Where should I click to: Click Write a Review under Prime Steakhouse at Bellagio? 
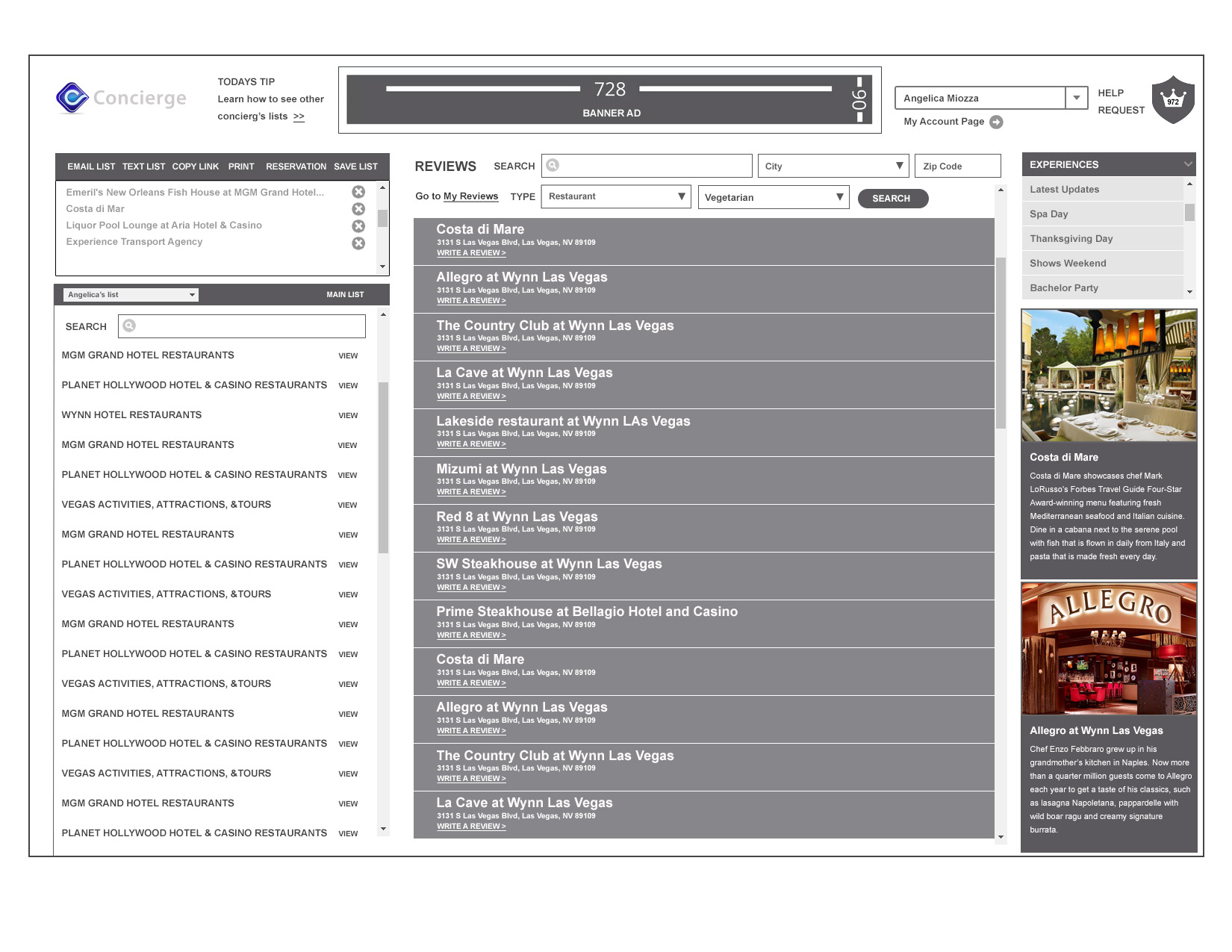471,635
